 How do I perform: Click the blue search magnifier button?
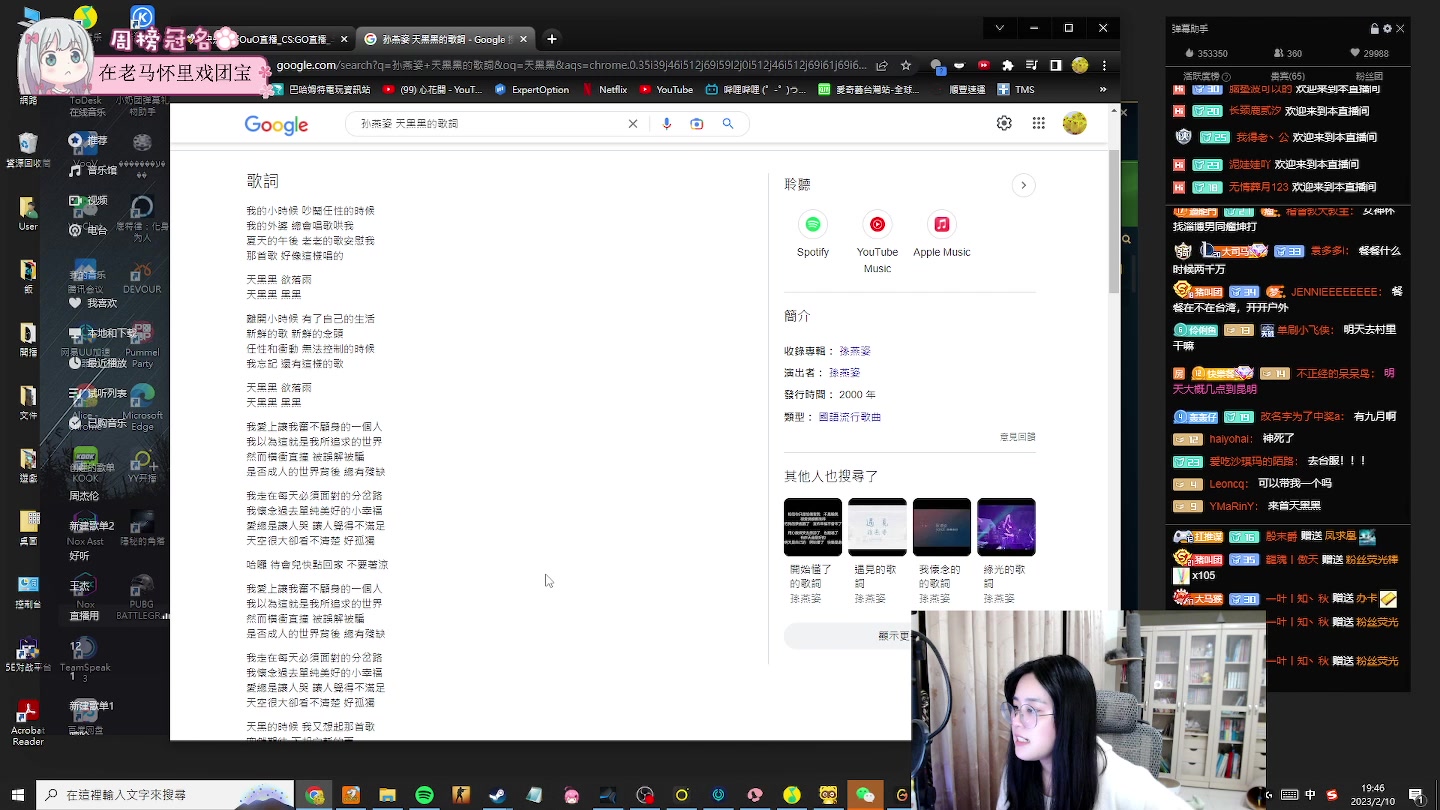click(728, 124)
